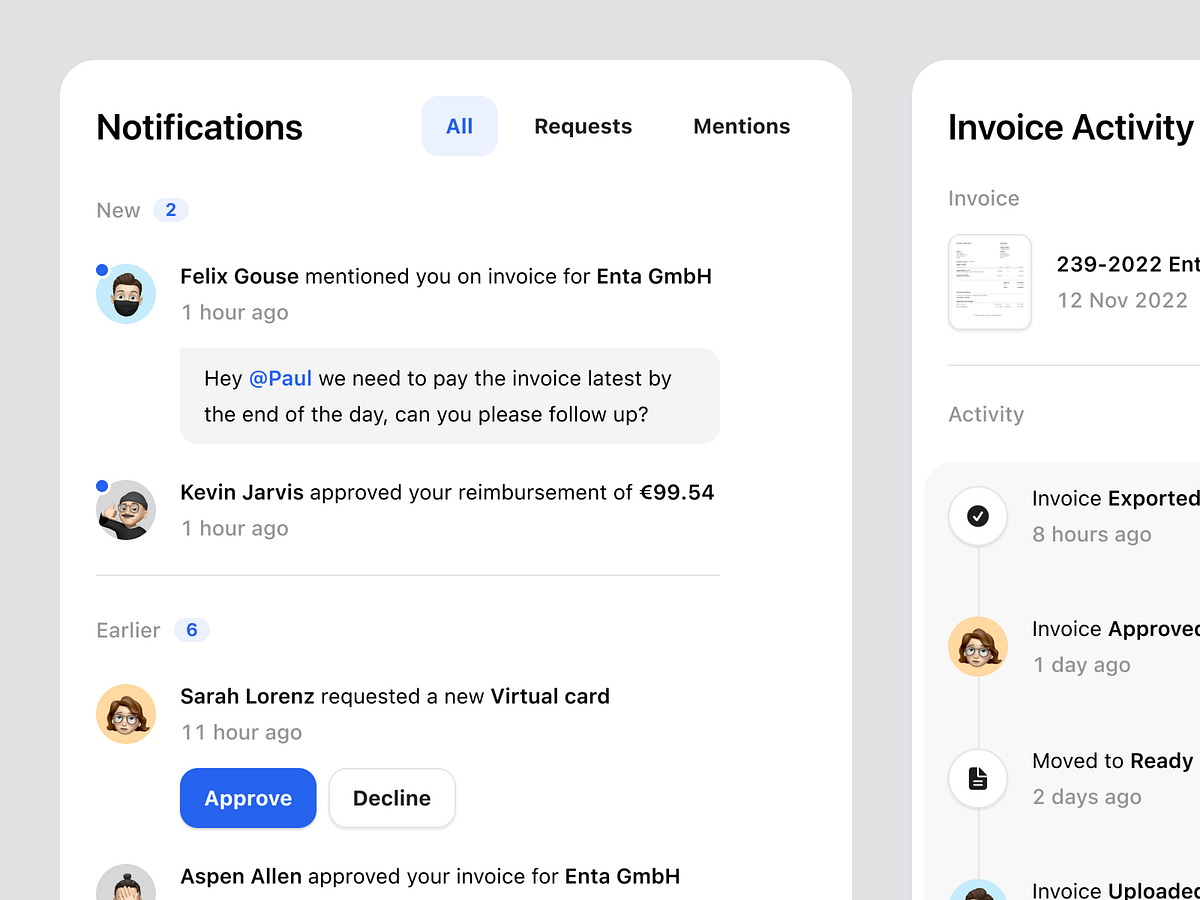Mark Felix Gouse's notification as read via blue dot

tap(101, 269)
